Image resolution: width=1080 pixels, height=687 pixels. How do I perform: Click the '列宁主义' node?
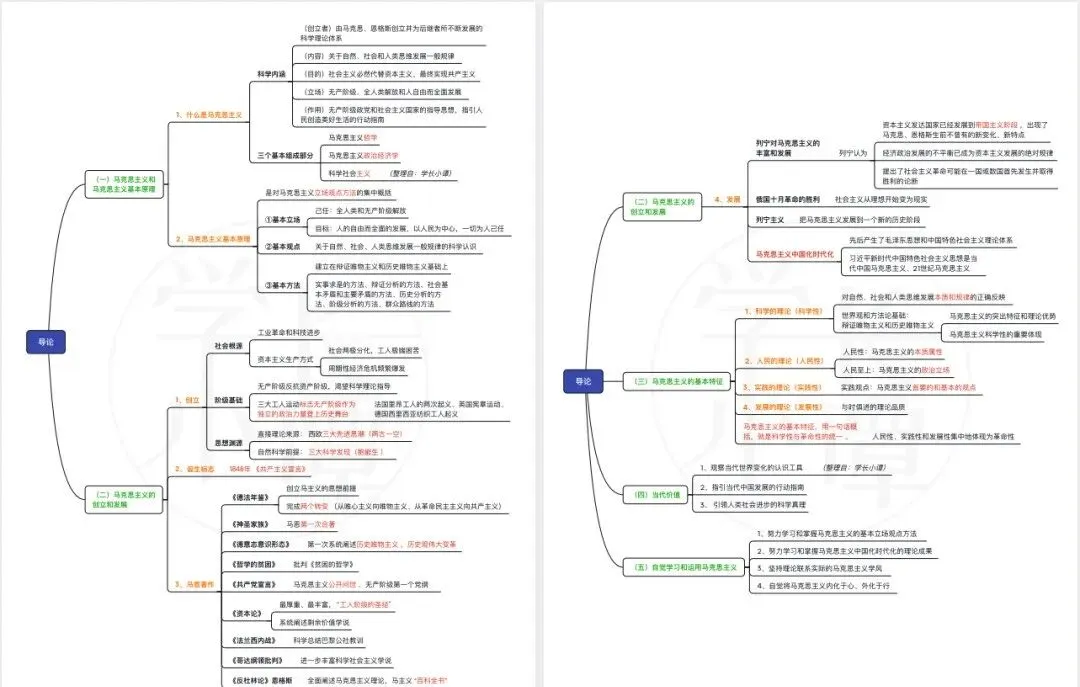tap(769, 220)
